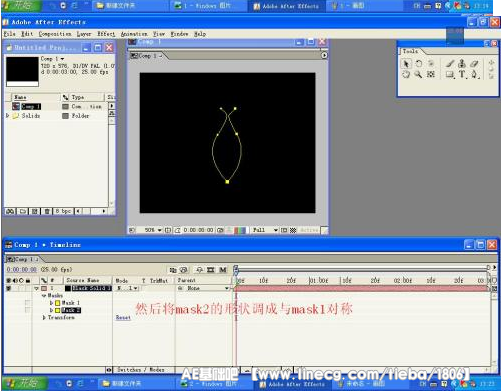Screen dimensions: 502x391
Task: Open the Composition menu
Action: point(55,34)
